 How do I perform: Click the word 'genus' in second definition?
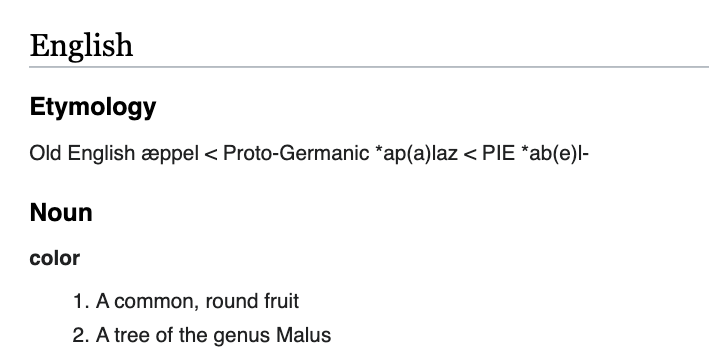[x=242, y=336]
